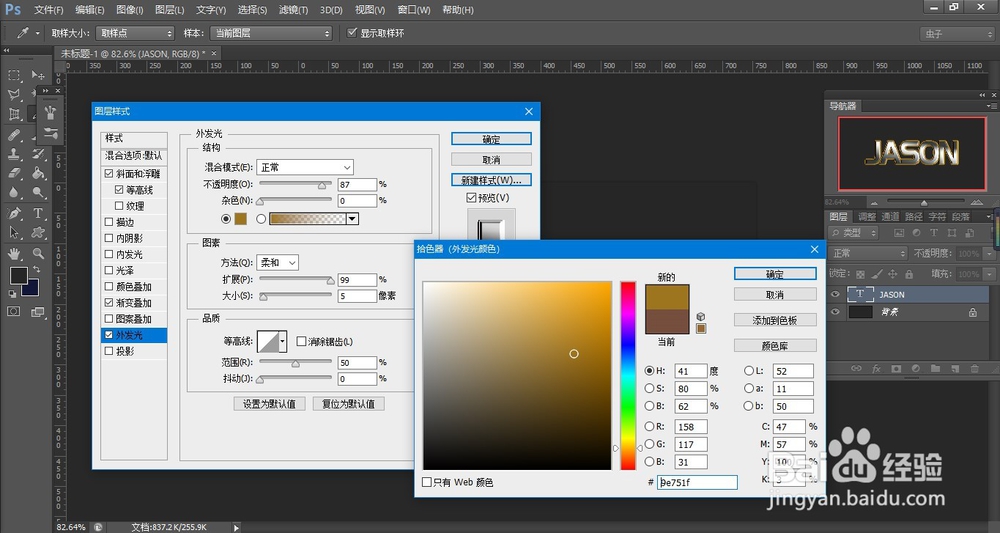Click 确定 in color picker dialog
The height and width of the screenshot is (533, 1000).
[x=775, y=274]
